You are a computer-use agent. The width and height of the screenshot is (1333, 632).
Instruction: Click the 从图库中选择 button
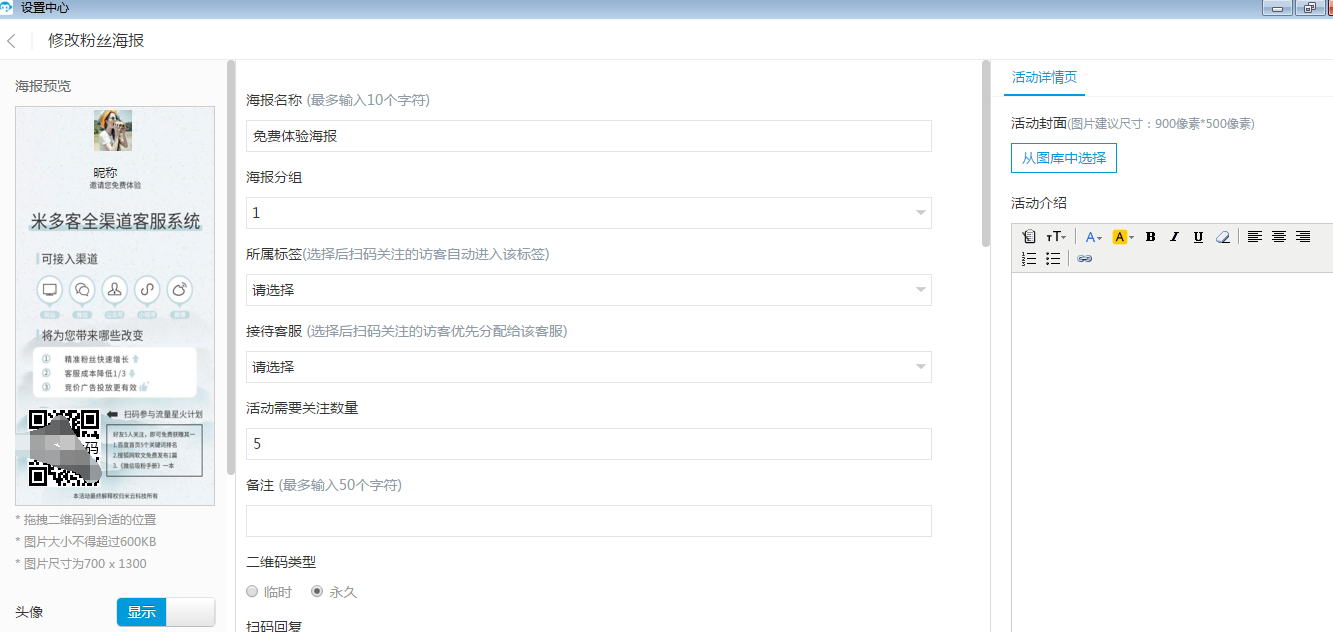tap(1063, 158)
